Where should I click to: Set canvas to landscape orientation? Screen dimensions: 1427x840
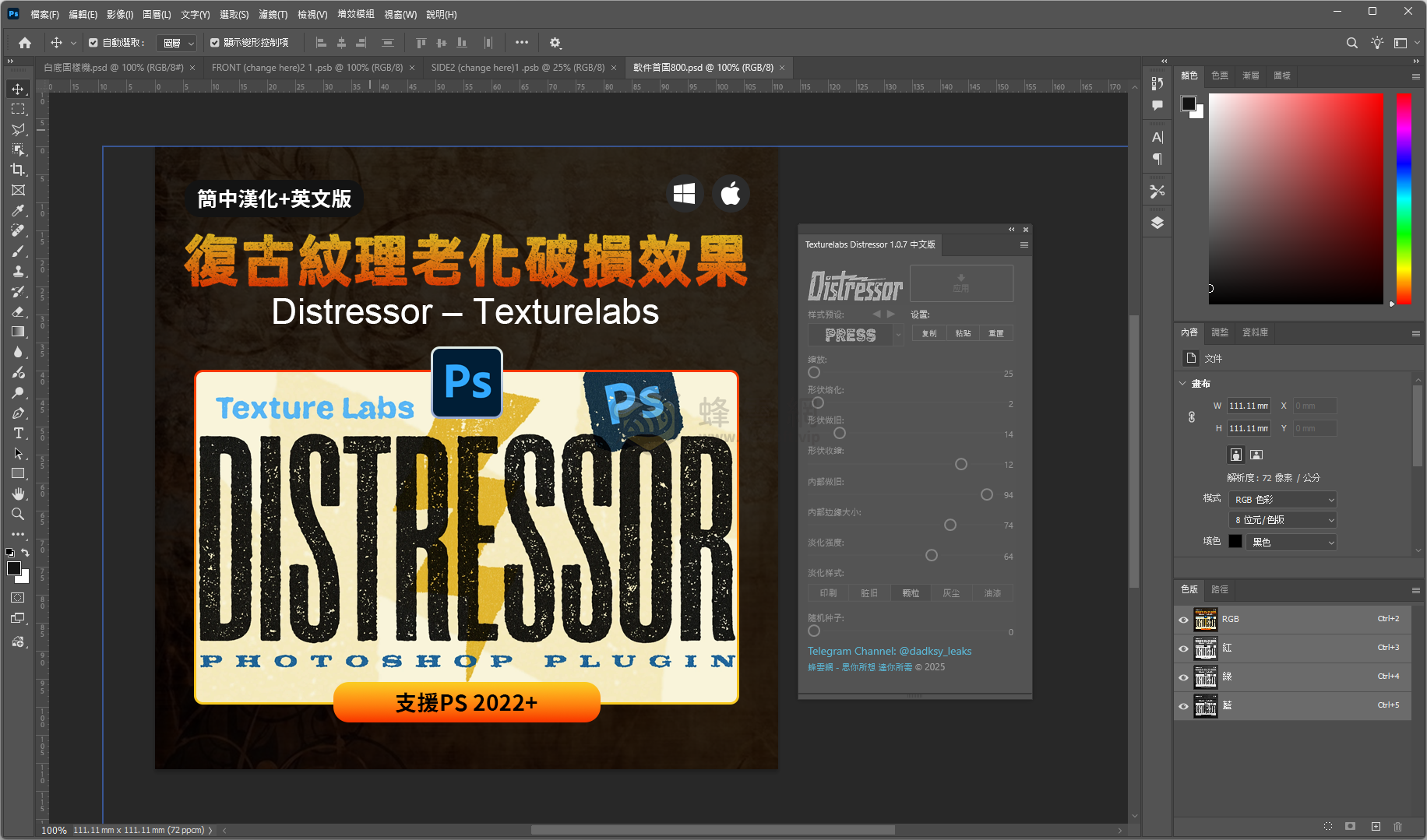click(1256, 455)
